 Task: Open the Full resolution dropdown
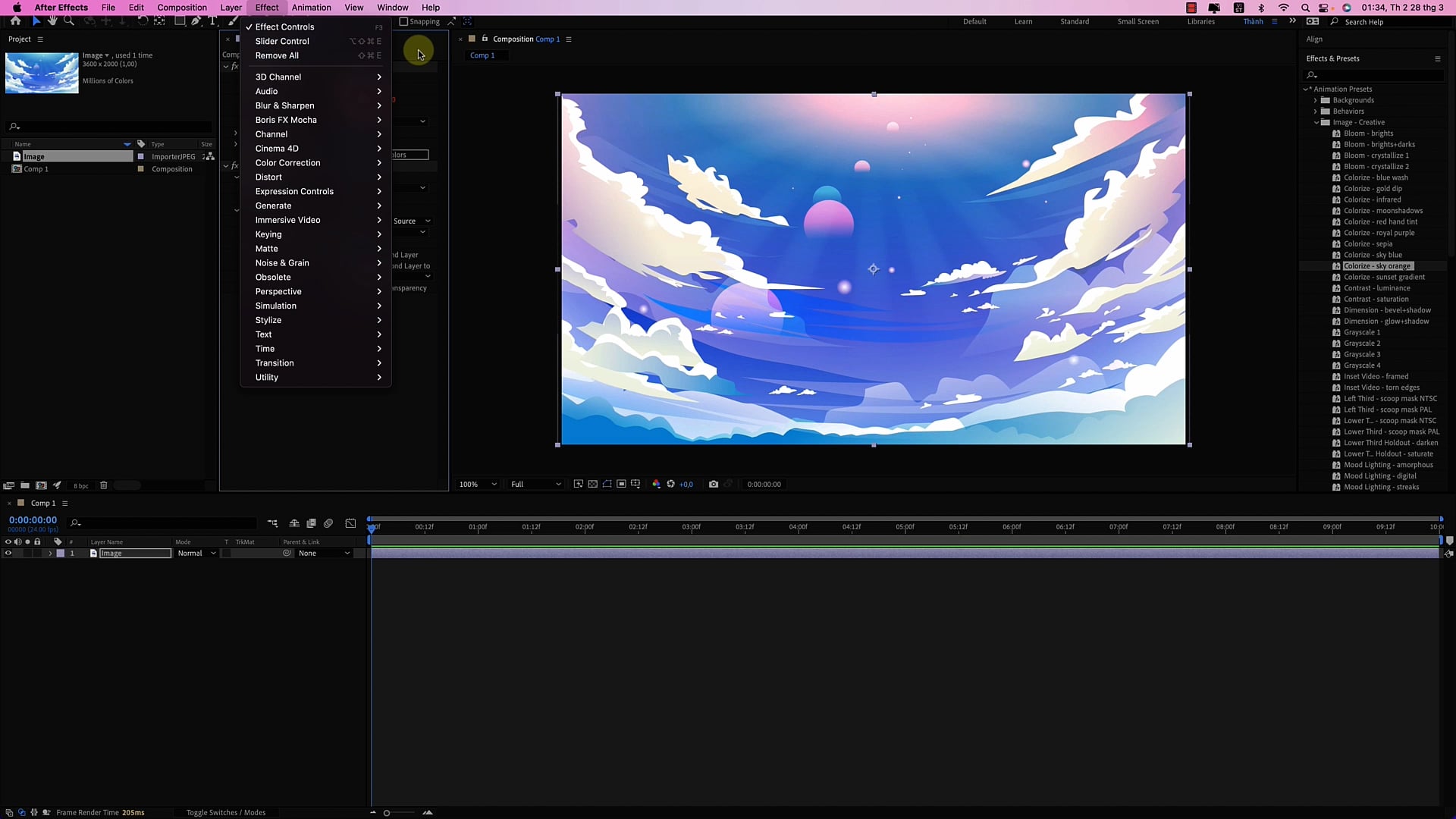pos(536,485)
